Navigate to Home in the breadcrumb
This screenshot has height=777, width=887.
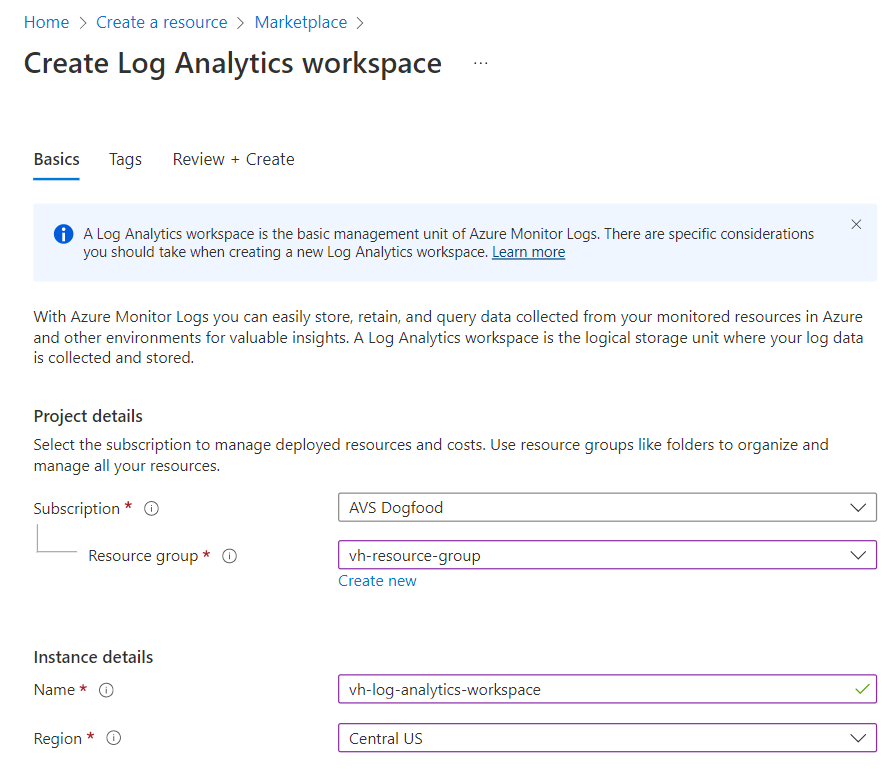click(46, 22)
